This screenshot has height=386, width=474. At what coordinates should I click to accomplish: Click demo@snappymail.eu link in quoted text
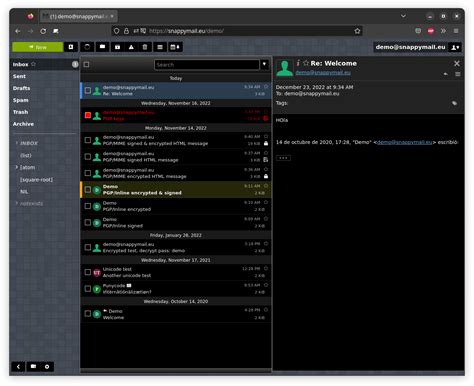click(405, 142)
